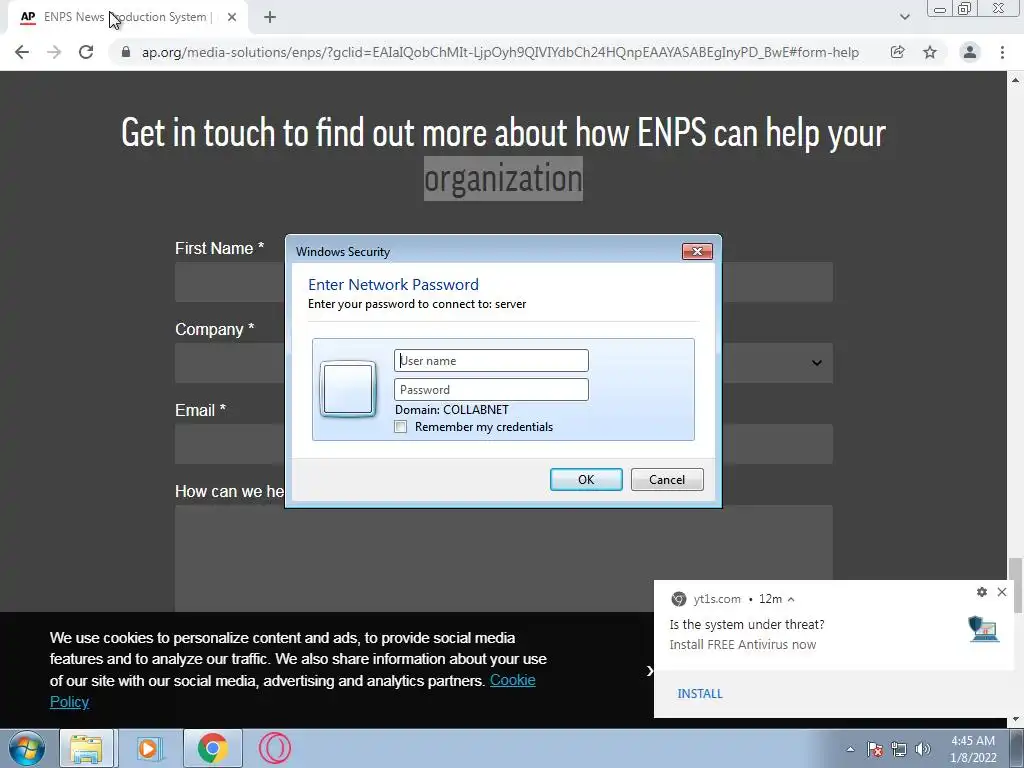
Task: Focus the Password field
Action: coord(491,390)
